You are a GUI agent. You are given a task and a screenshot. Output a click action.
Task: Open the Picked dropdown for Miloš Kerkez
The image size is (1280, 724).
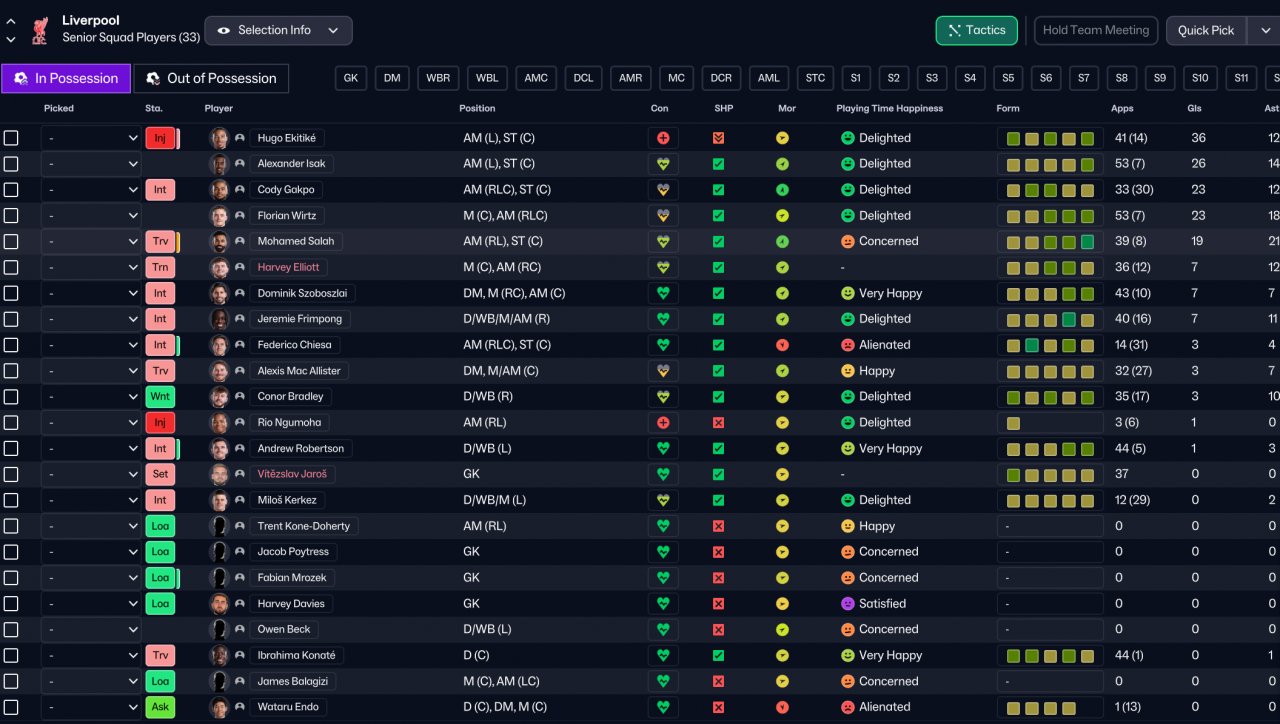(x=91, y=500)
